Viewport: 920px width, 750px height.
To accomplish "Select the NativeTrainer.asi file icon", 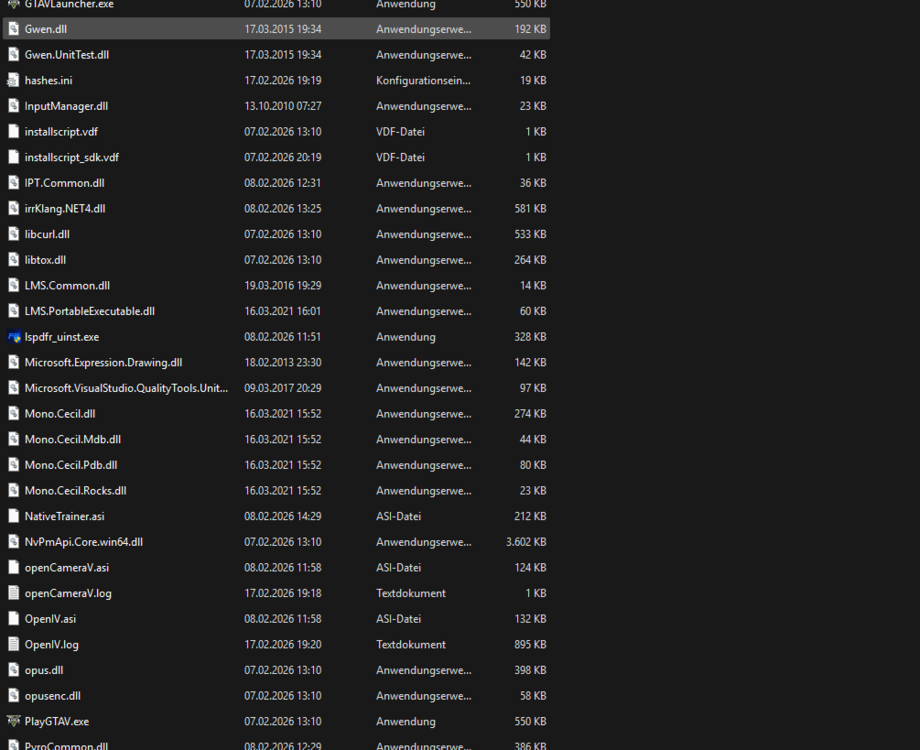I will pos(14,516).
